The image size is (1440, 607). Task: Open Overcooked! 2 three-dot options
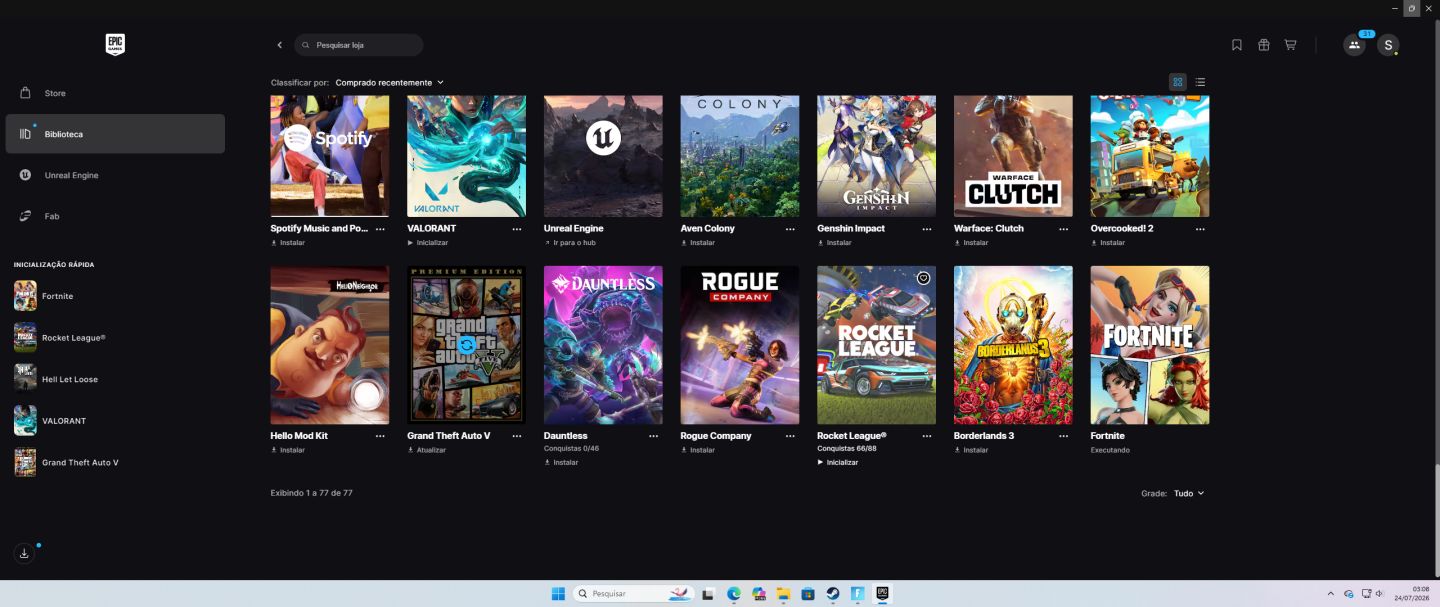click(x=1200, y=229)
